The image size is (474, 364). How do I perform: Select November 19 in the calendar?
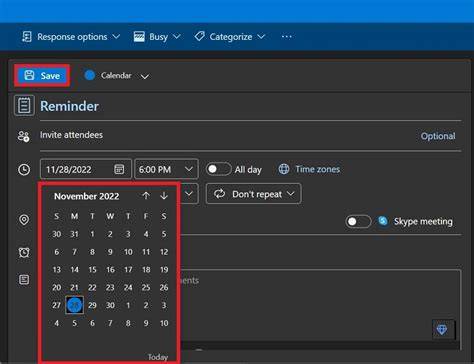coord(164,269)
